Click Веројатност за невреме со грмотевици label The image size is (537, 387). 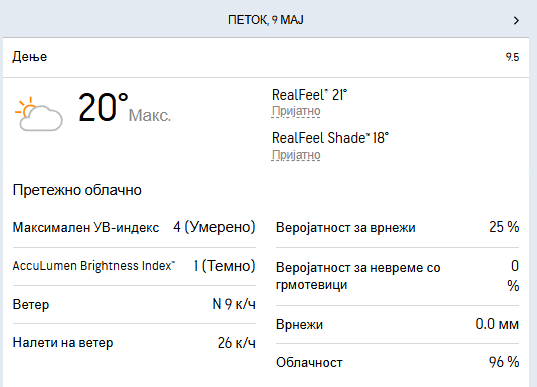coord(358,276)
